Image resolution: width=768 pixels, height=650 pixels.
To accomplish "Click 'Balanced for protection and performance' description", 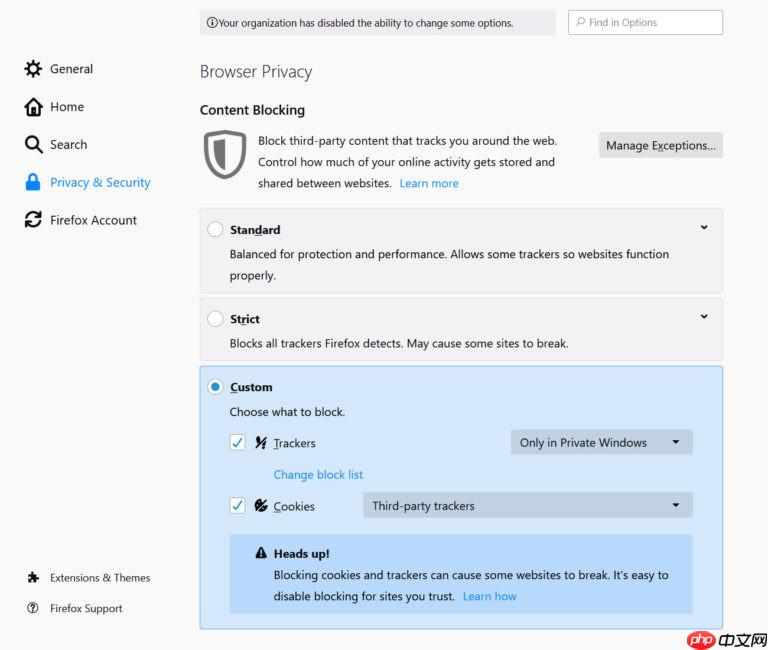I will 449,265.
